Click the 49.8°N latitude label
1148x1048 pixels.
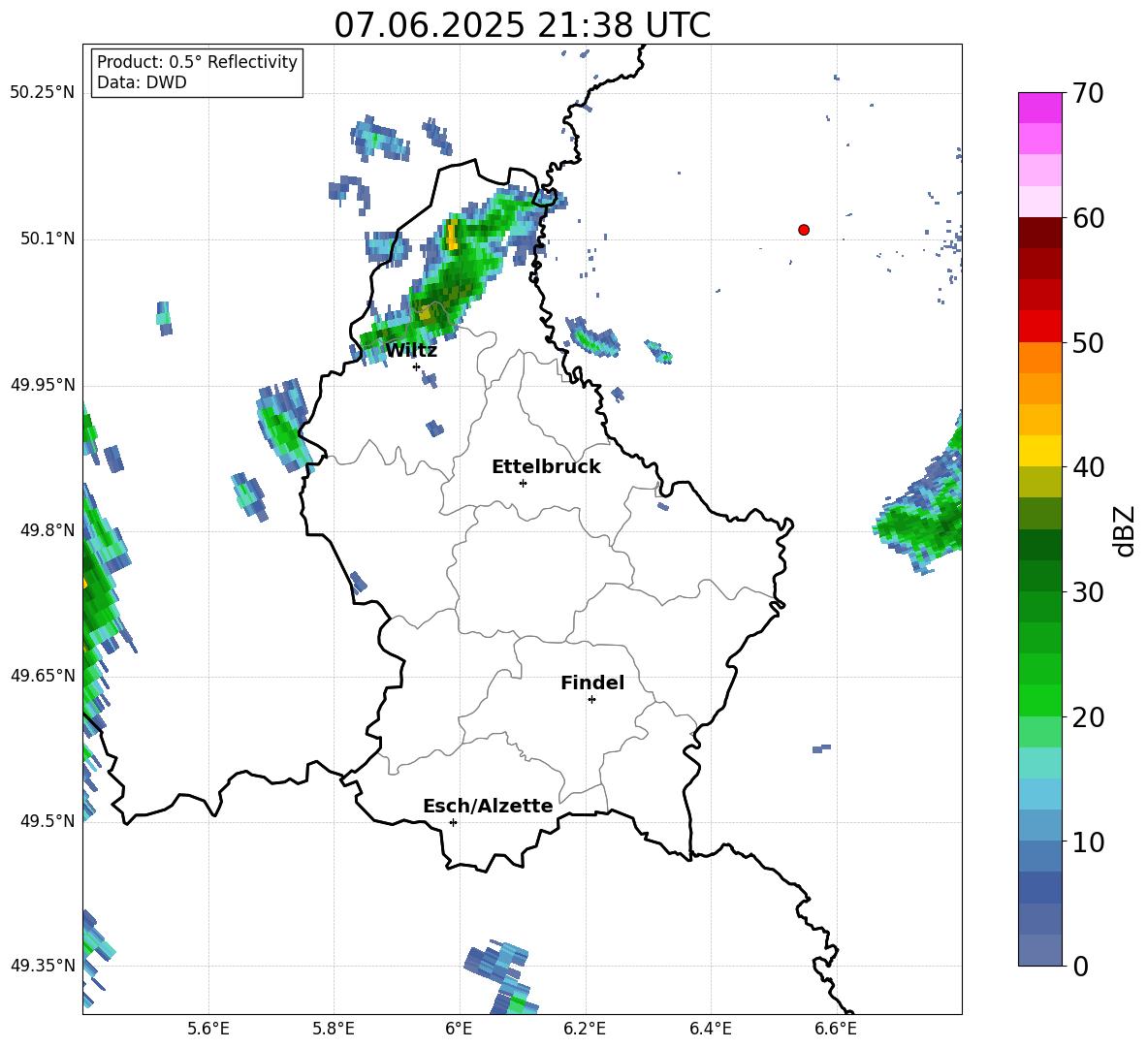[x=48, y=530]
